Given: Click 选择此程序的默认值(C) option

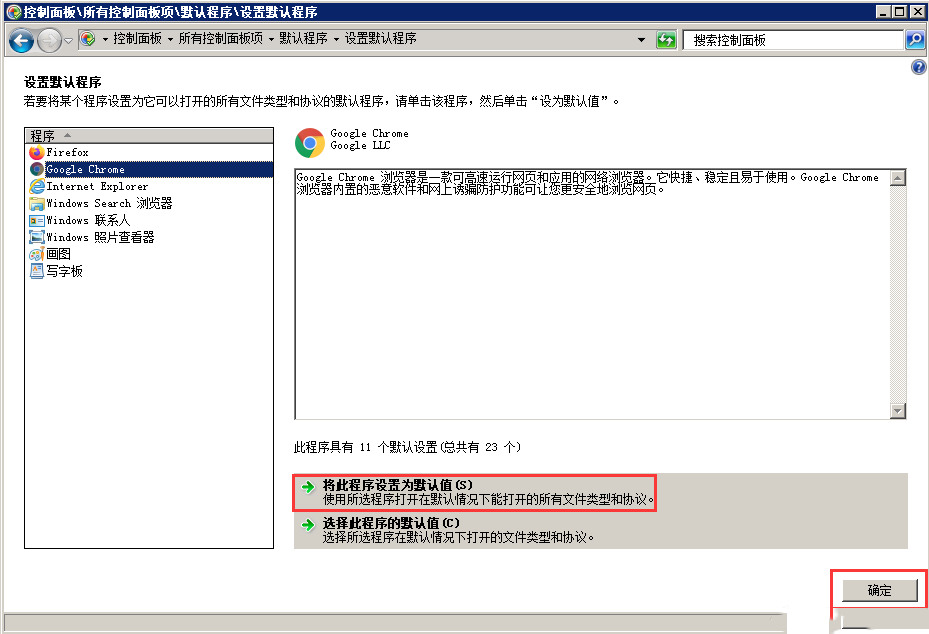Looking at the screenshot, I should click(x=601, y=530).
